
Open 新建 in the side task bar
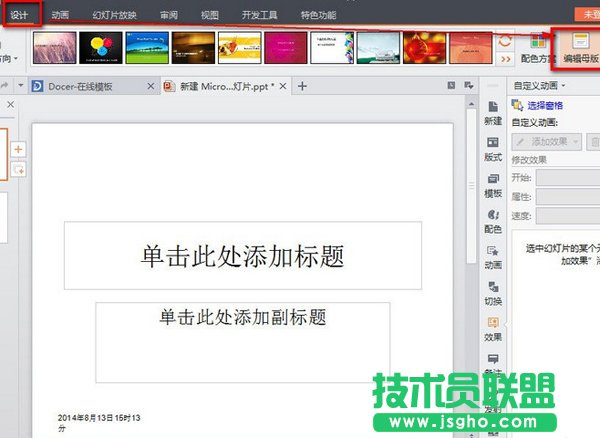pos(493,113)
